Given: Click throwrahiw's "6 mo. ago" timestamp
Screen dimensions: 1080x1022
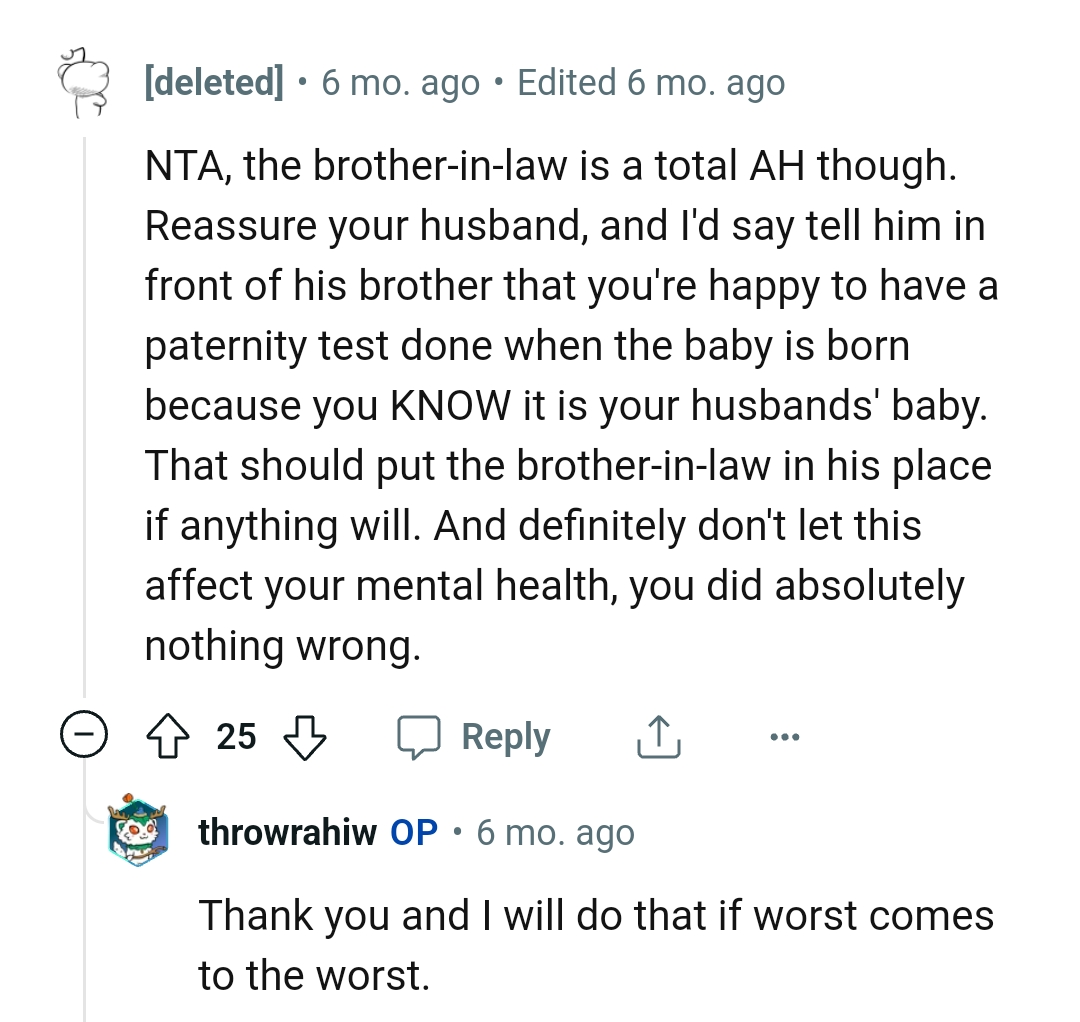Looking at the screenshot, I should coord(555,832).
